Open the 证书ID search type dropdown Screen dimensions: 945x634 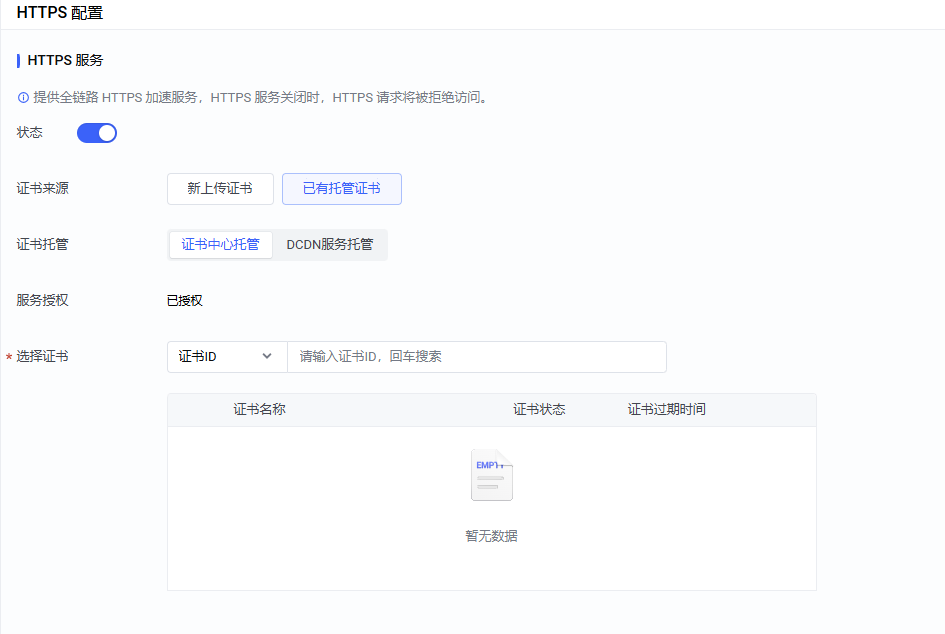(227, 357)
